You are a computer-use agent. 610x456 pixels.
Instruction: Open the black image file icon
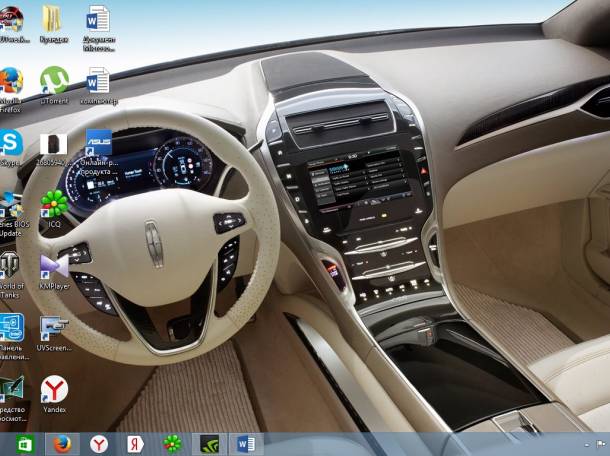[54, 144]
